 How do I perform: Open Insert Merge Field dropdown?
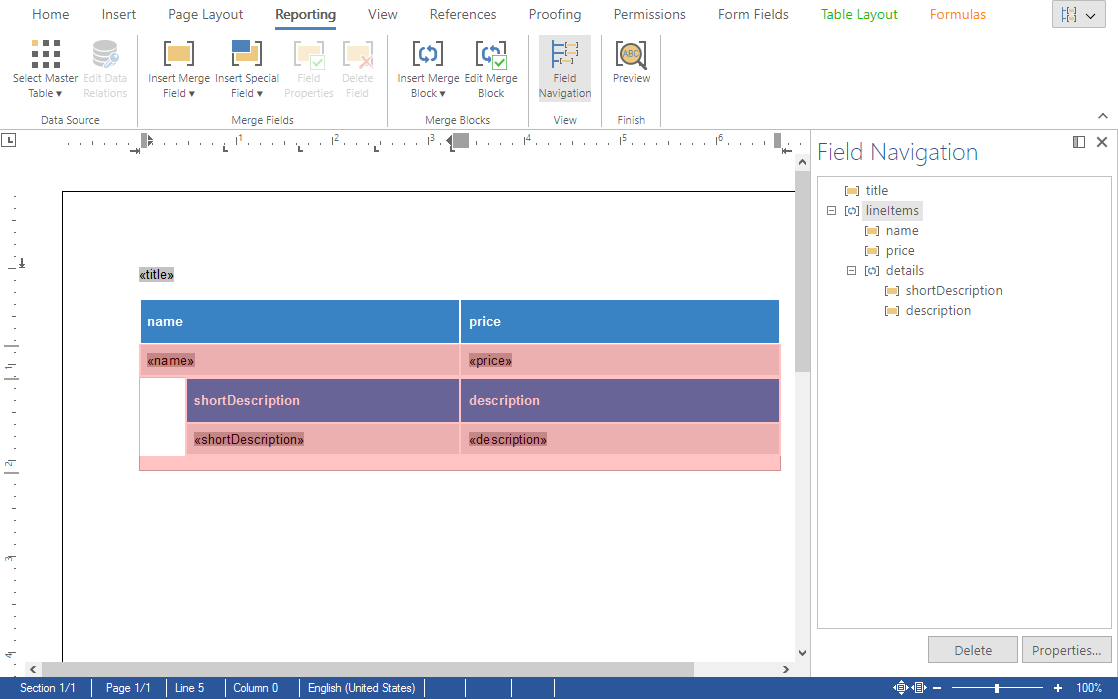coord(178,69)
